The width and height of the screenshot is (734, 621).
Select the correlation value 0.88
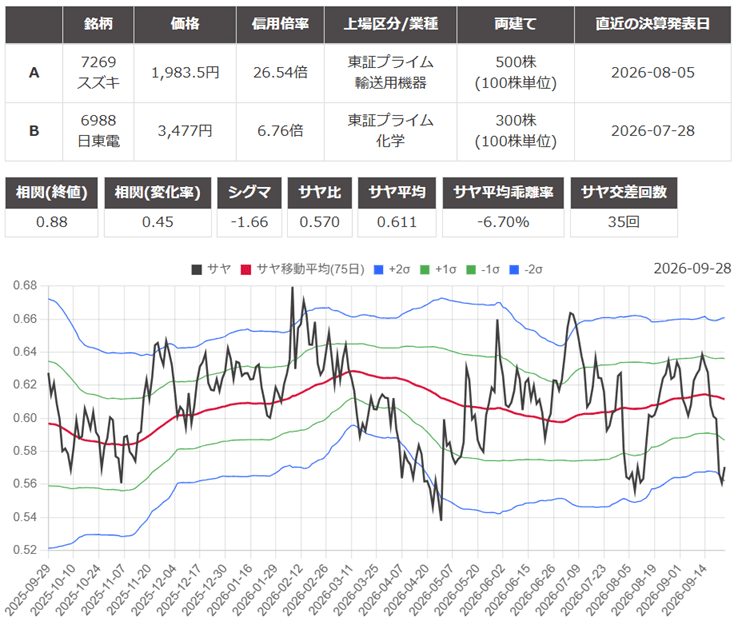(x=51, y=222)
